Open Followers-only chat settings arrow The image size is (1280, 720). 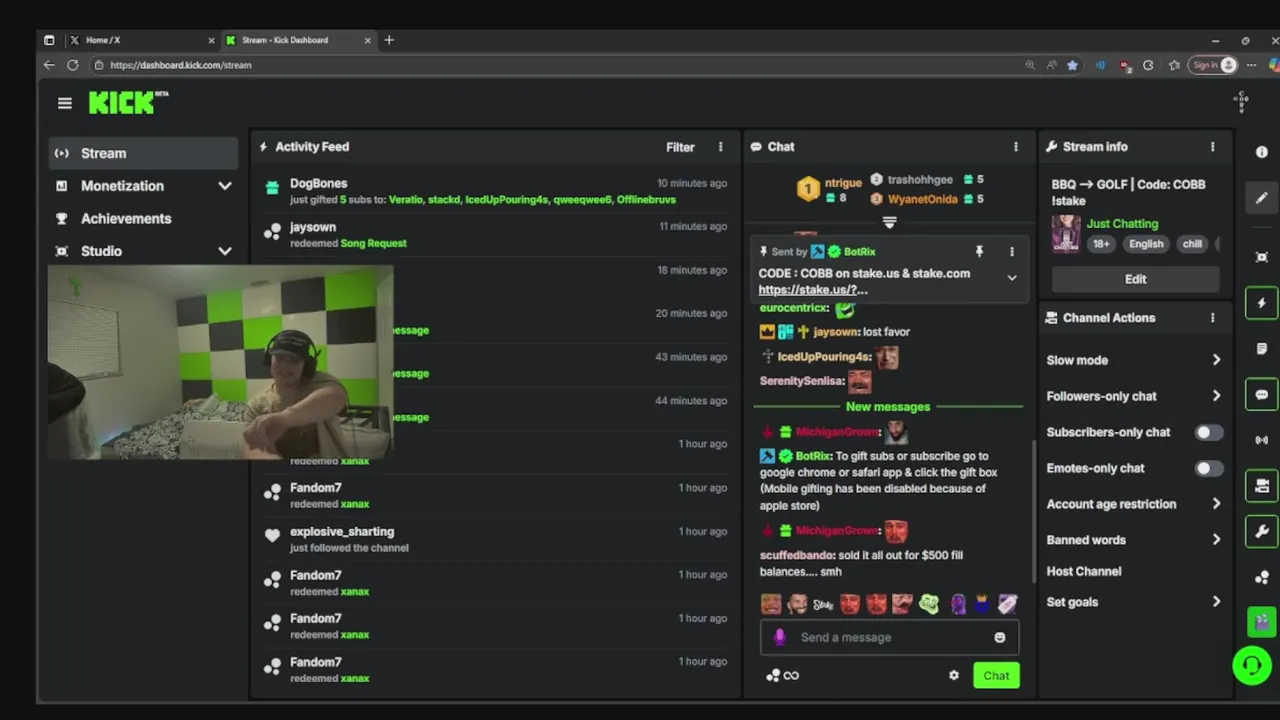[1216, 396]
